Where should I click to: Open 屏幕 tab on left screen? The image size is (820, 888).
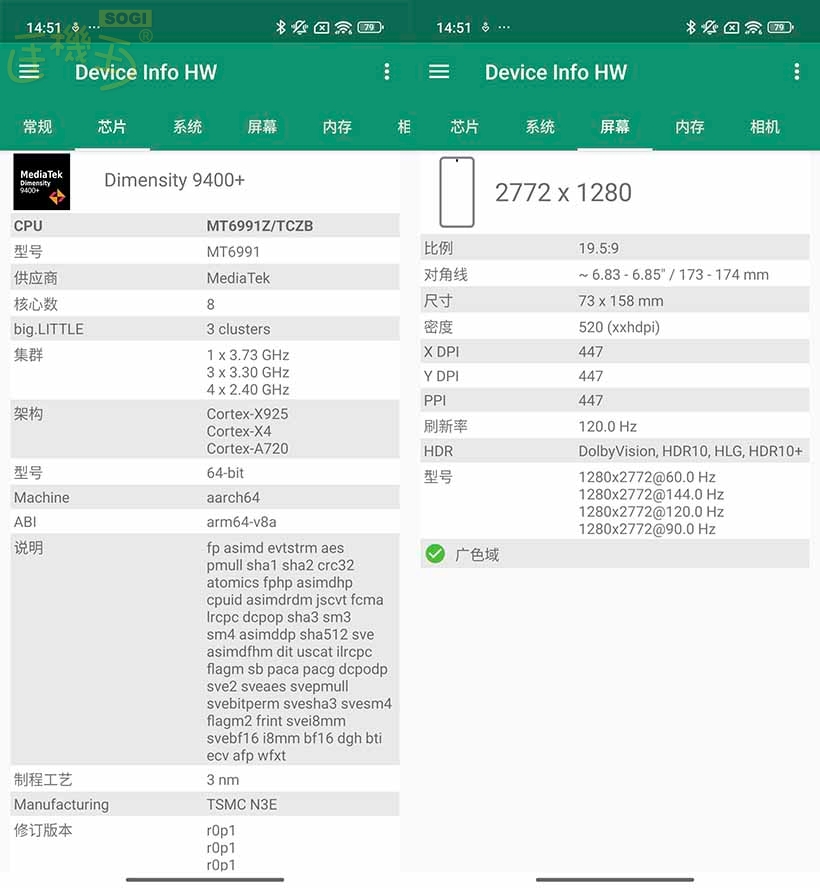262,126
